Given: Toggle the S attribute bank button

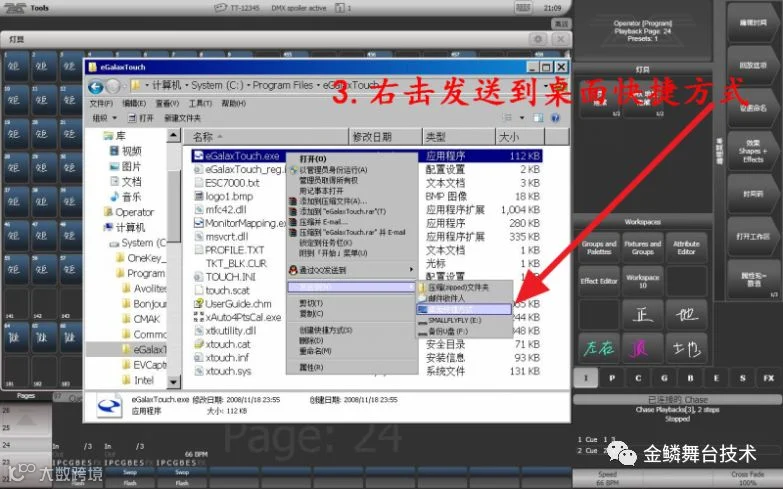Looking at the screenshot, I should tap(743, 378).
